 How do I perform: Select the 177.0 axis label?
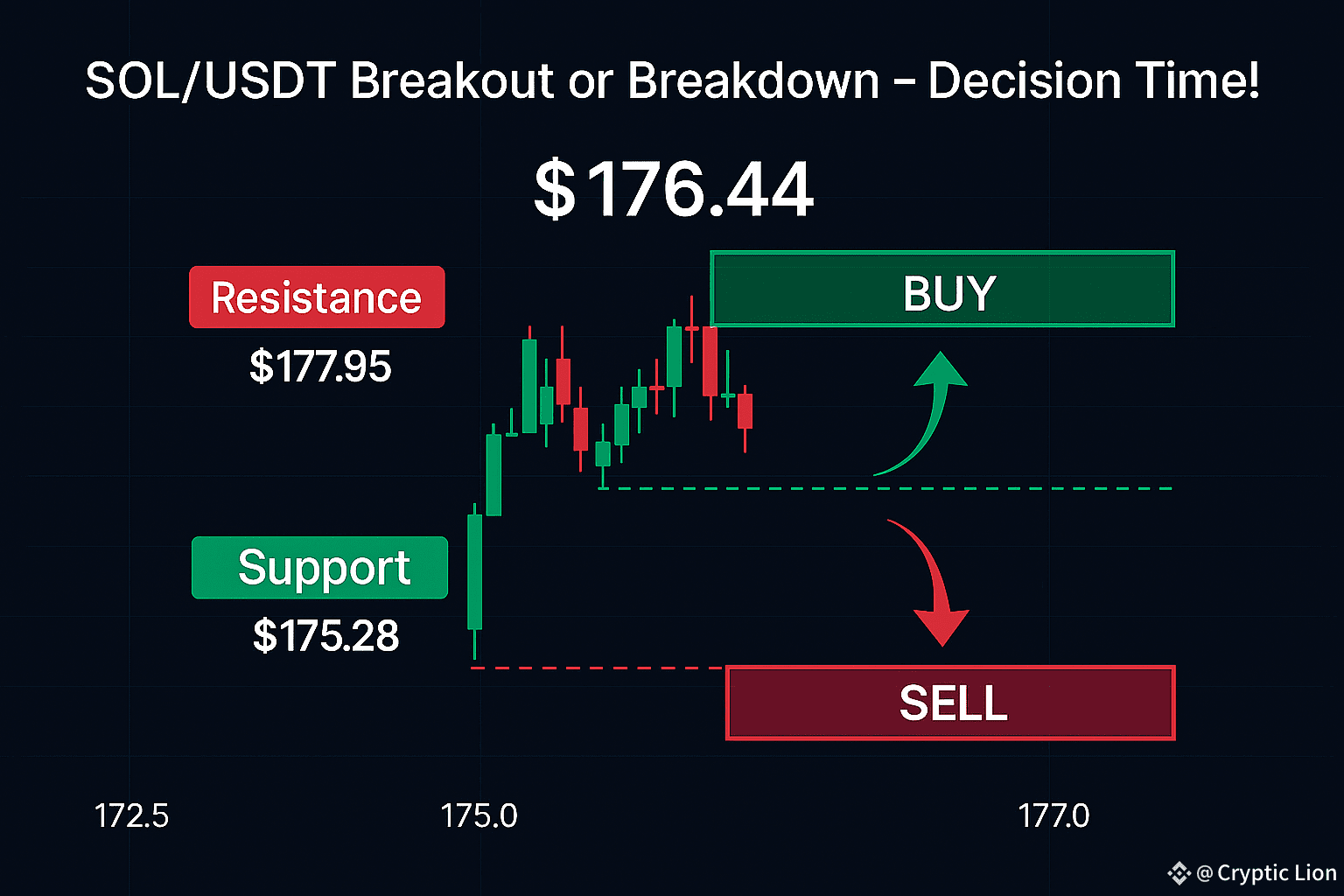[x=1053, y=816]
